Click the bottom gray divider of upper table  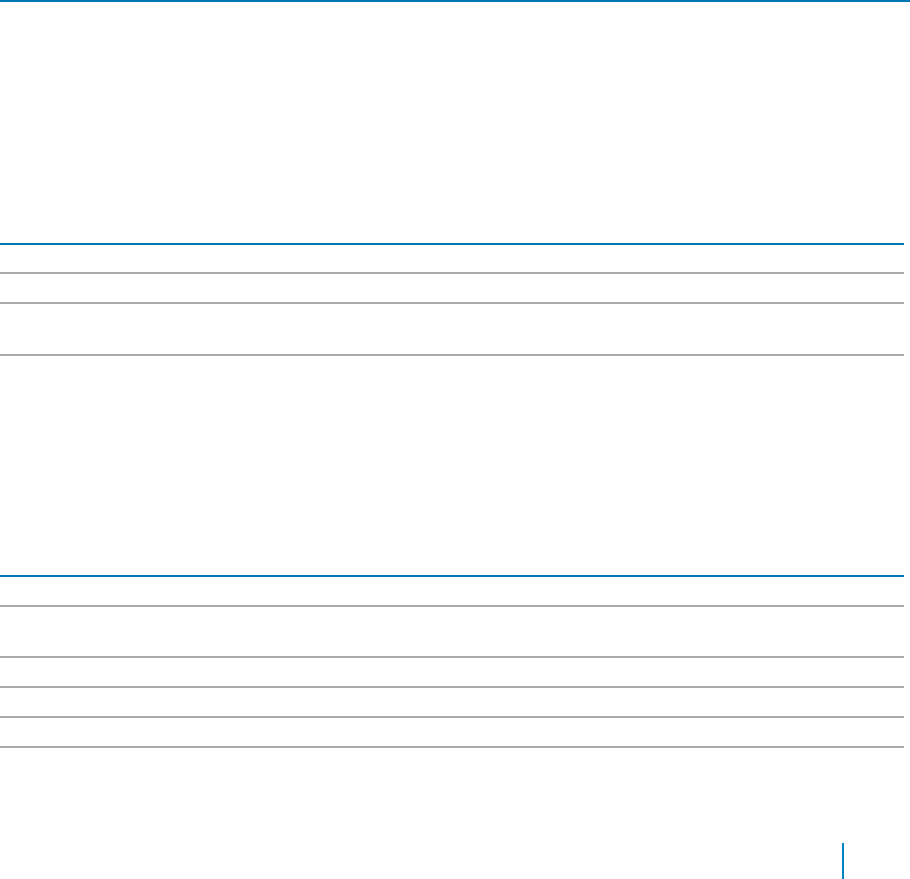[x=452, y=355]
